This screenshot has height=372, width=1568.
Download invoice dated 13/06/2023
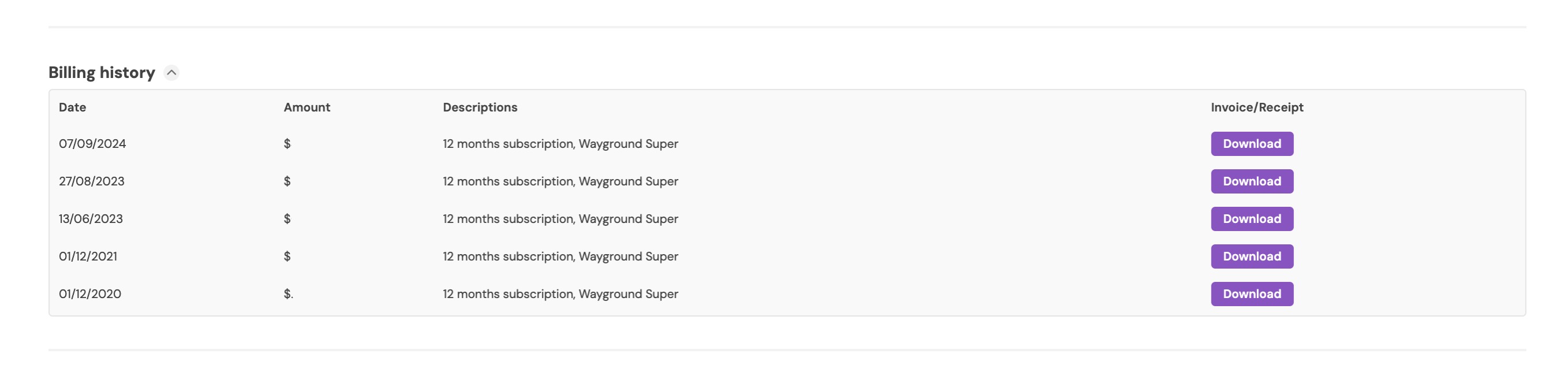click(x=1252, y=218)
